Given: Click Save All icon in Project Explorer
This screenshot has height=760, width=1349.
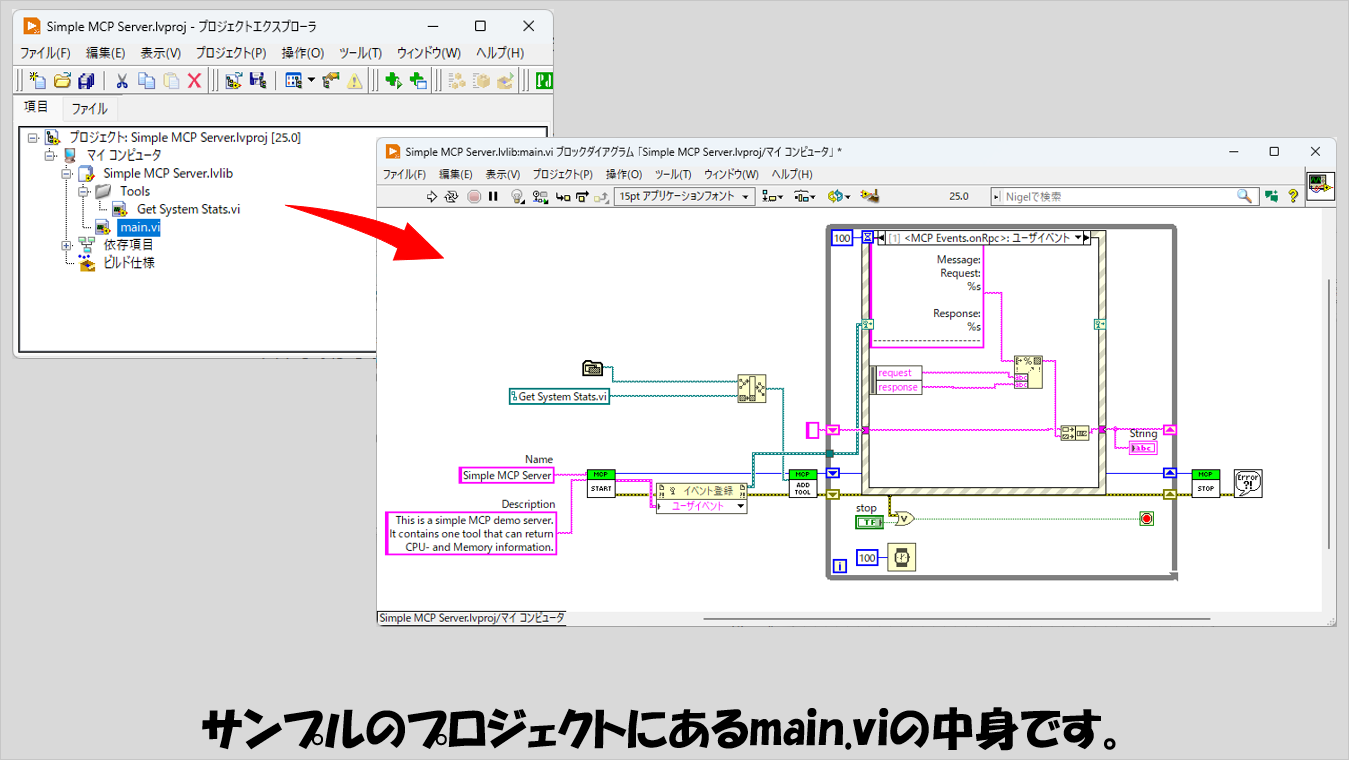Looking at the screenshot, I should [86, 81].
